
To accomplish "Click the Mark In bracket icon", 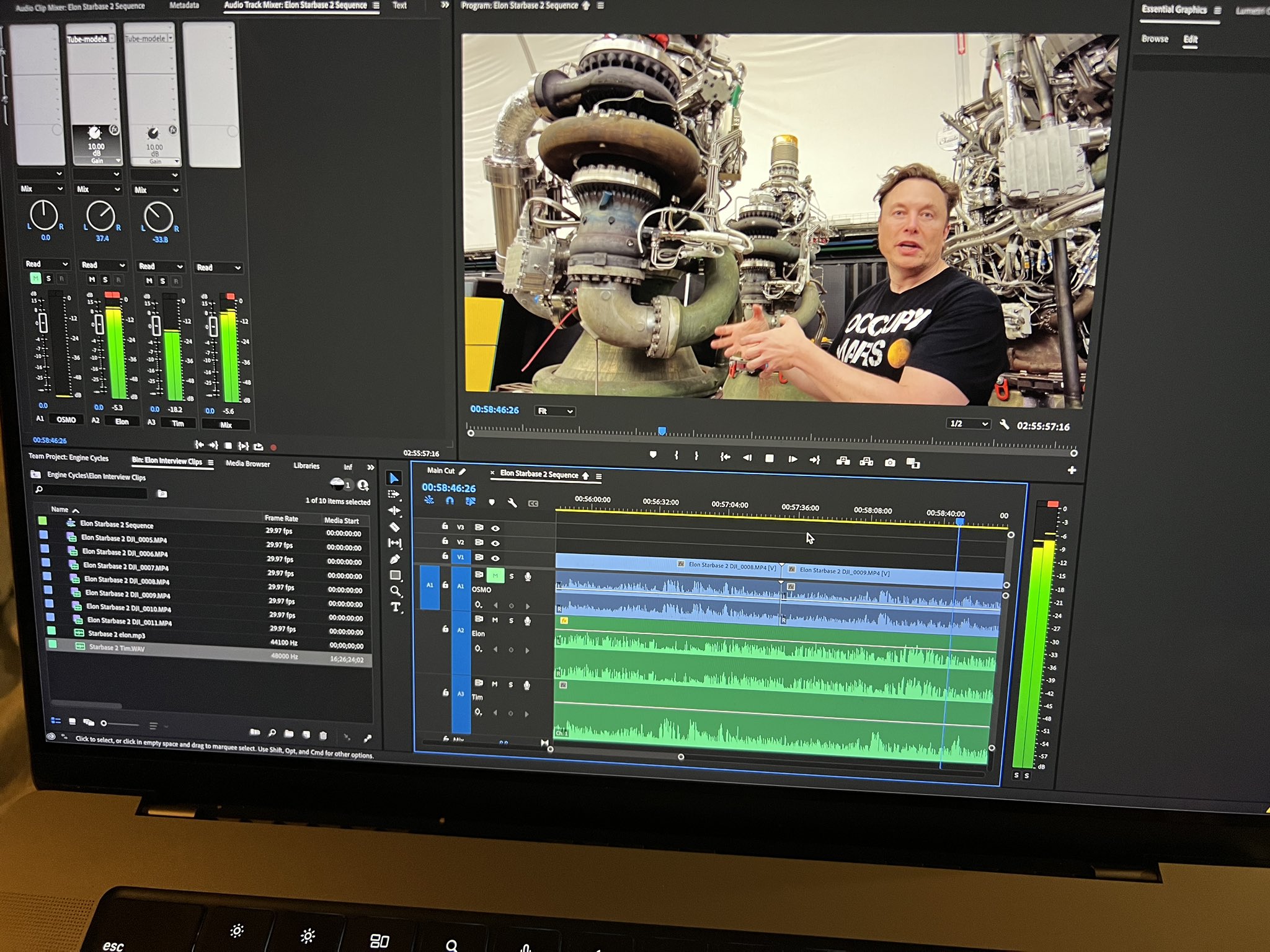I will (676, 456).
